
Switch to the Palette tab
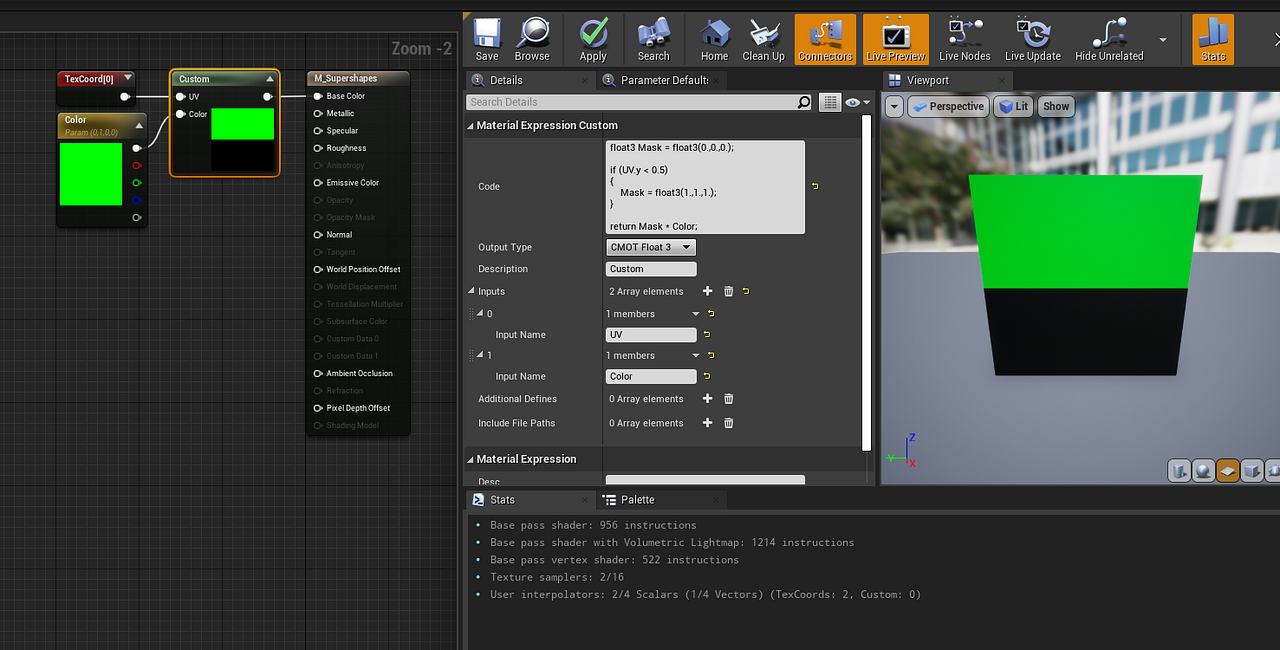[x=637, y=500]
